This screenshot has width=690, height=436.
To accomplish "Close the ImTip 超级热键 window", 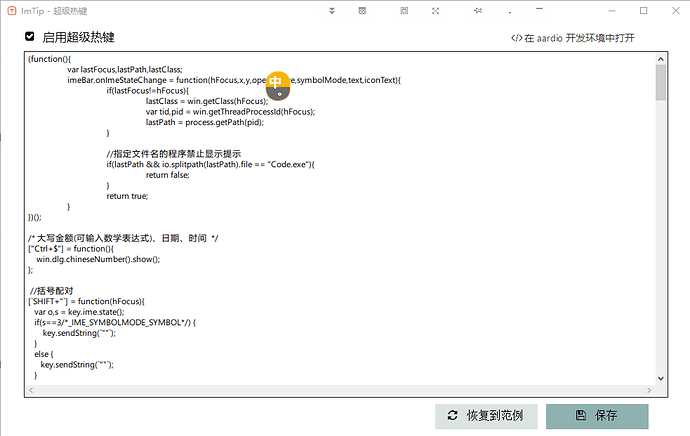I will (x=675, y=11).
